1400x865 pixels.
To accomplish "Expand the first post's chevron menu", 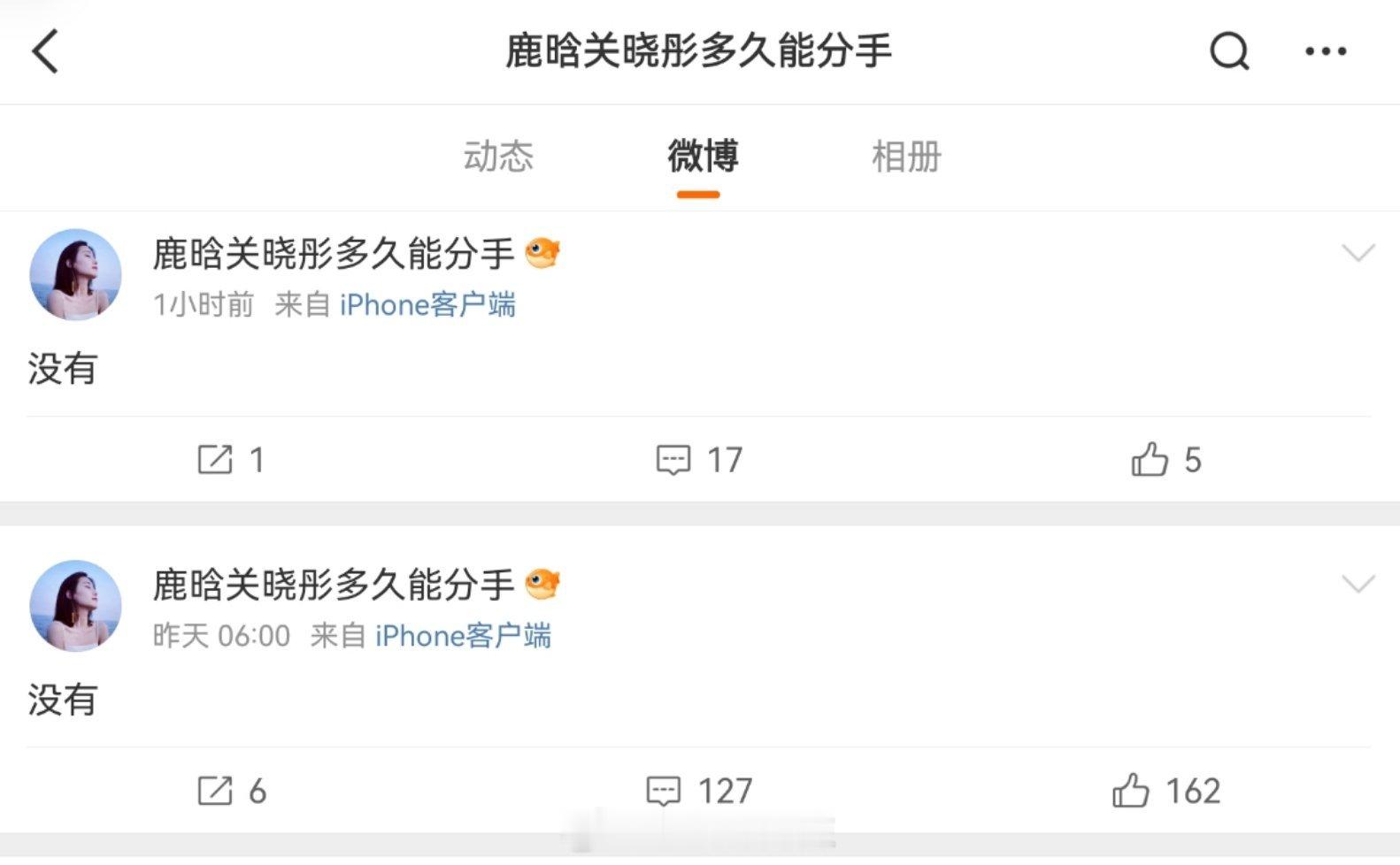I will pyautogui.click(x=1358, y=254).
